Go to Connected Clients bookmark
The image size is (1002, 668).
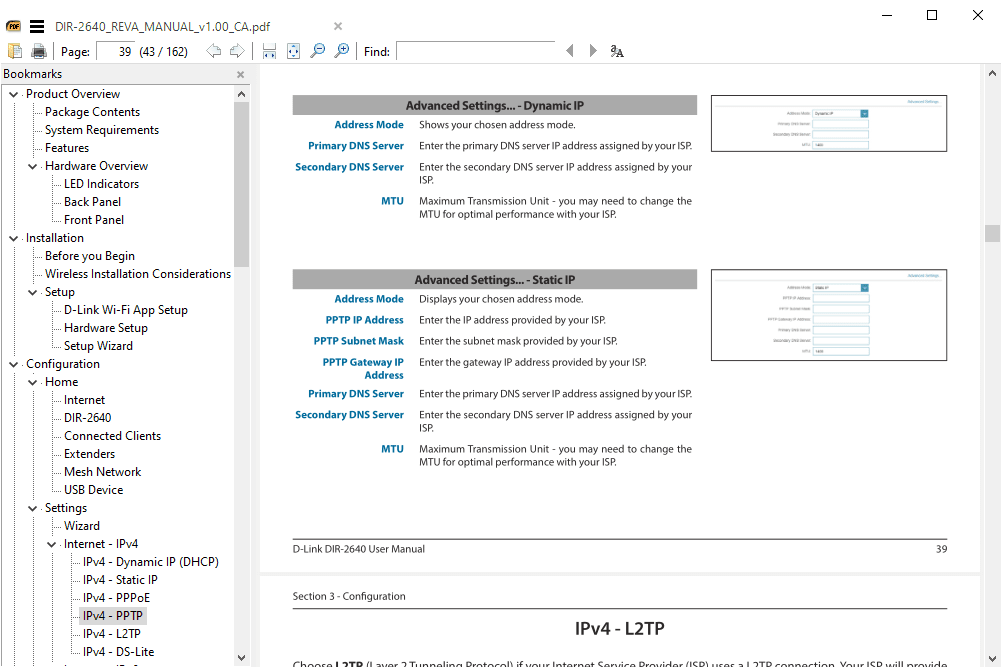click(112, 435)
